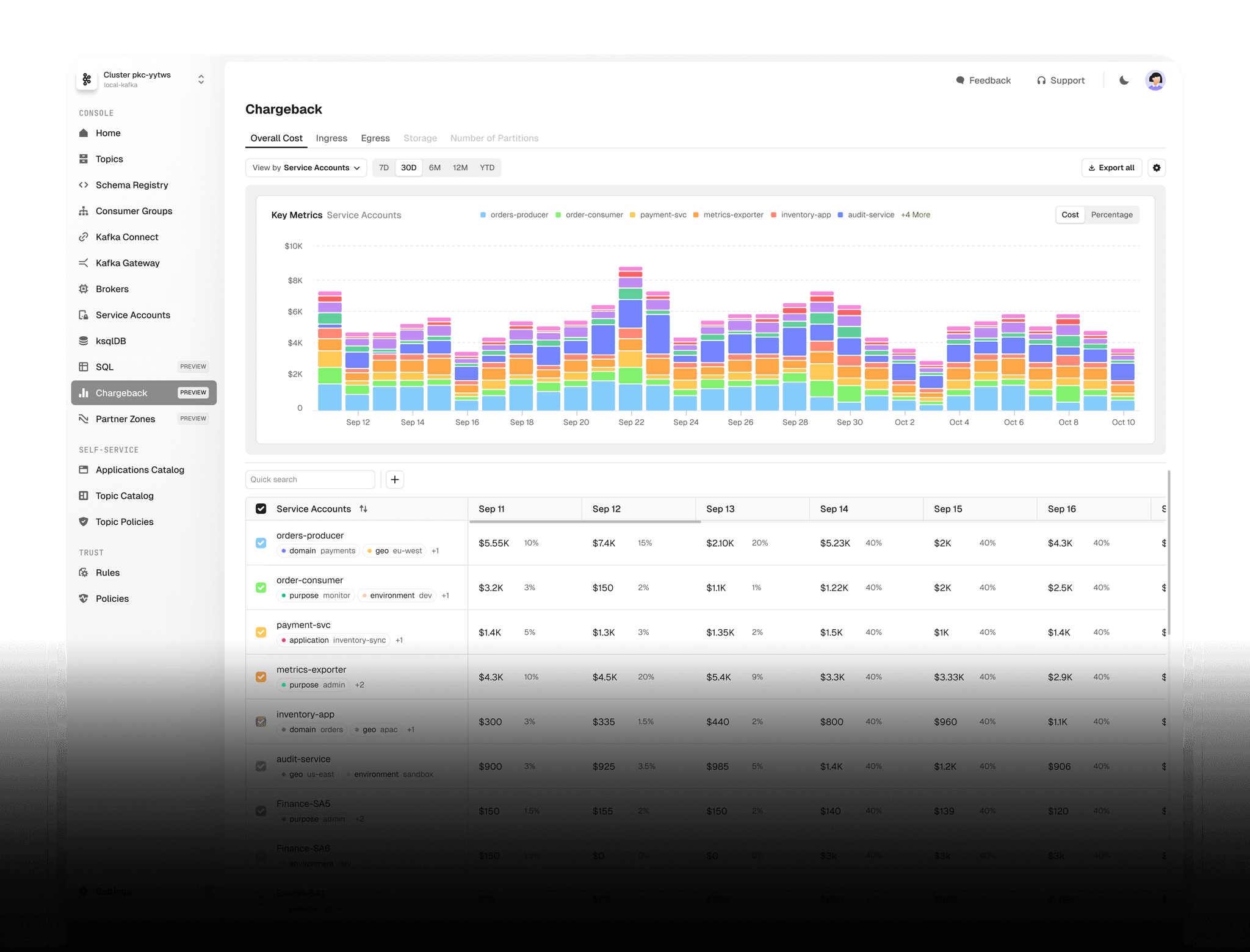Select the 6M time range

(x=435, y=168)
